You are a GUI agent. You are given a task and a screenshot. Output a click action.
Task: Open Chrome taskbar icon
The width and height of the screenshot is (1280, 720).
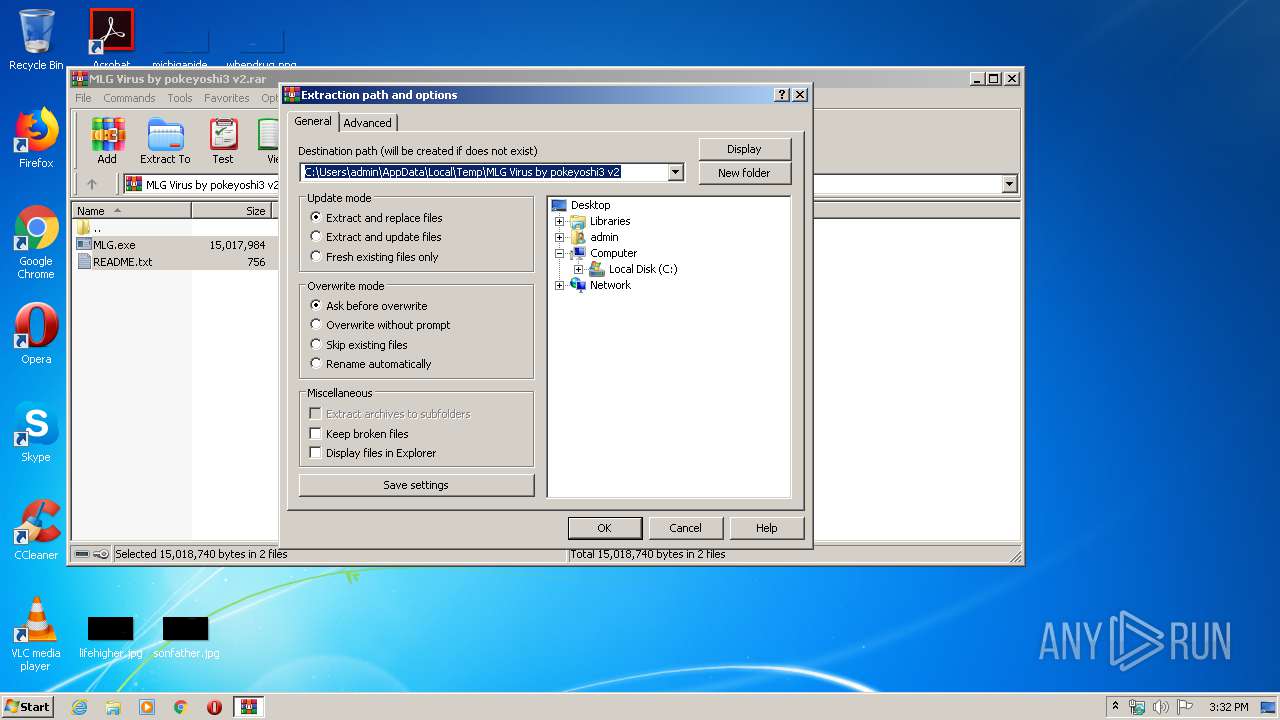pos(181,707)
